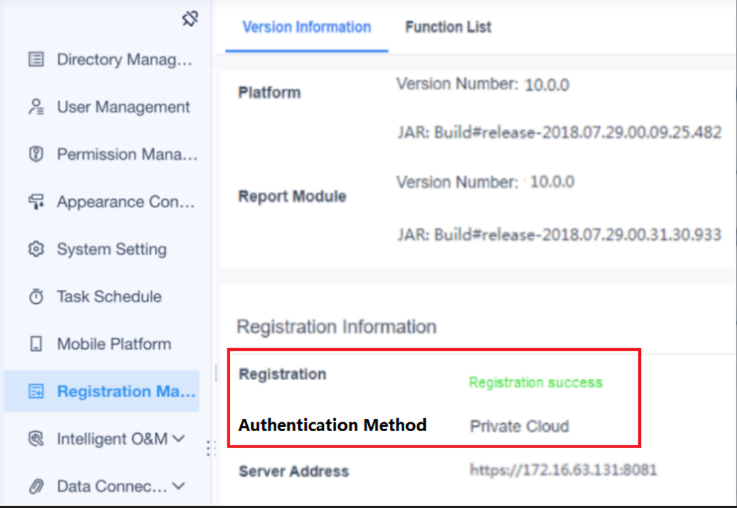The height and width of the screenshot is (508, 737).
Task: Click the Permission Management shield icon
Action: pos(36,154)
